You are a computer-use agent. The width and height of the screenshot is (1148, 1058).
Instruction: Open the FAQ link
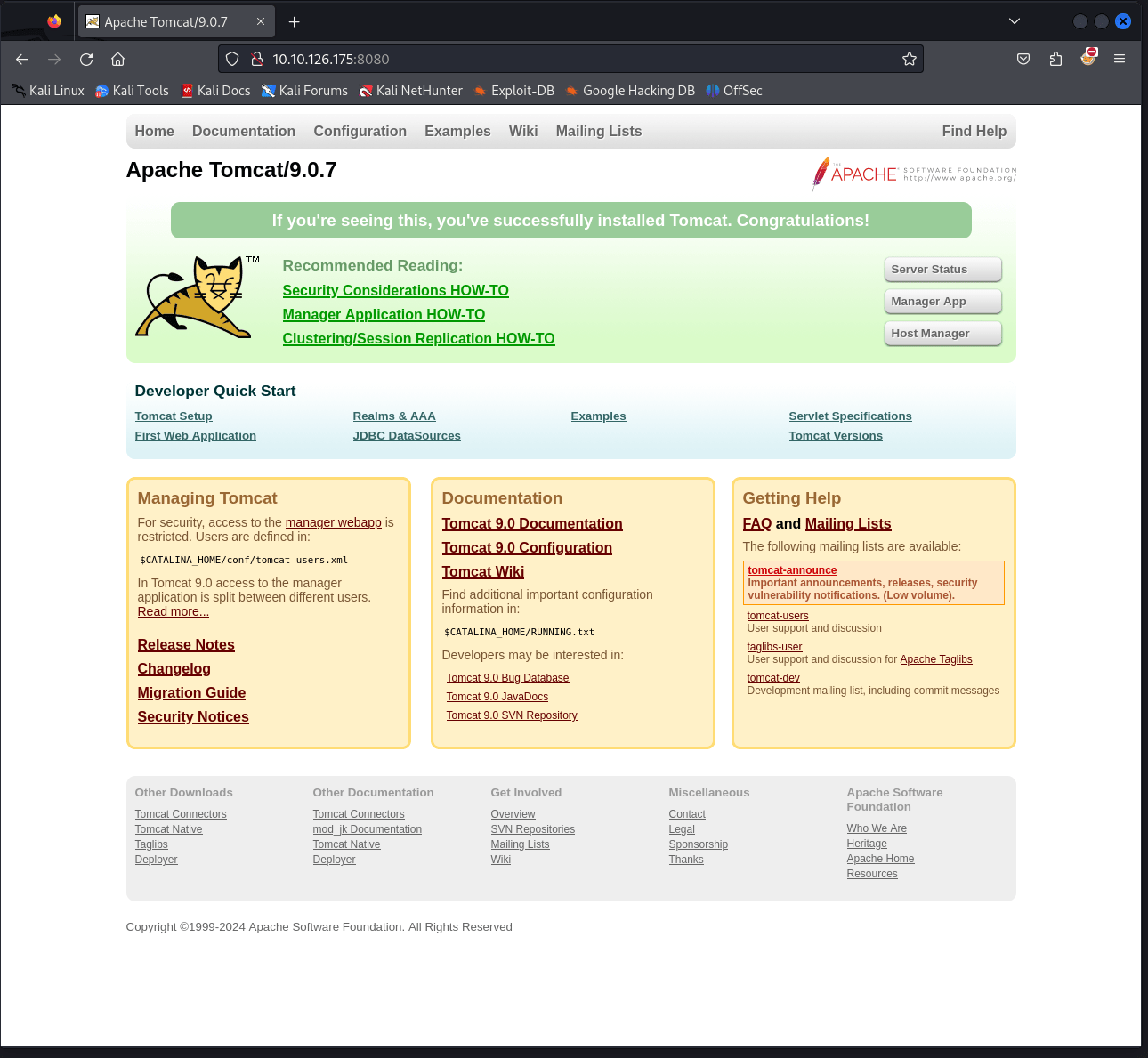[756, 523]
